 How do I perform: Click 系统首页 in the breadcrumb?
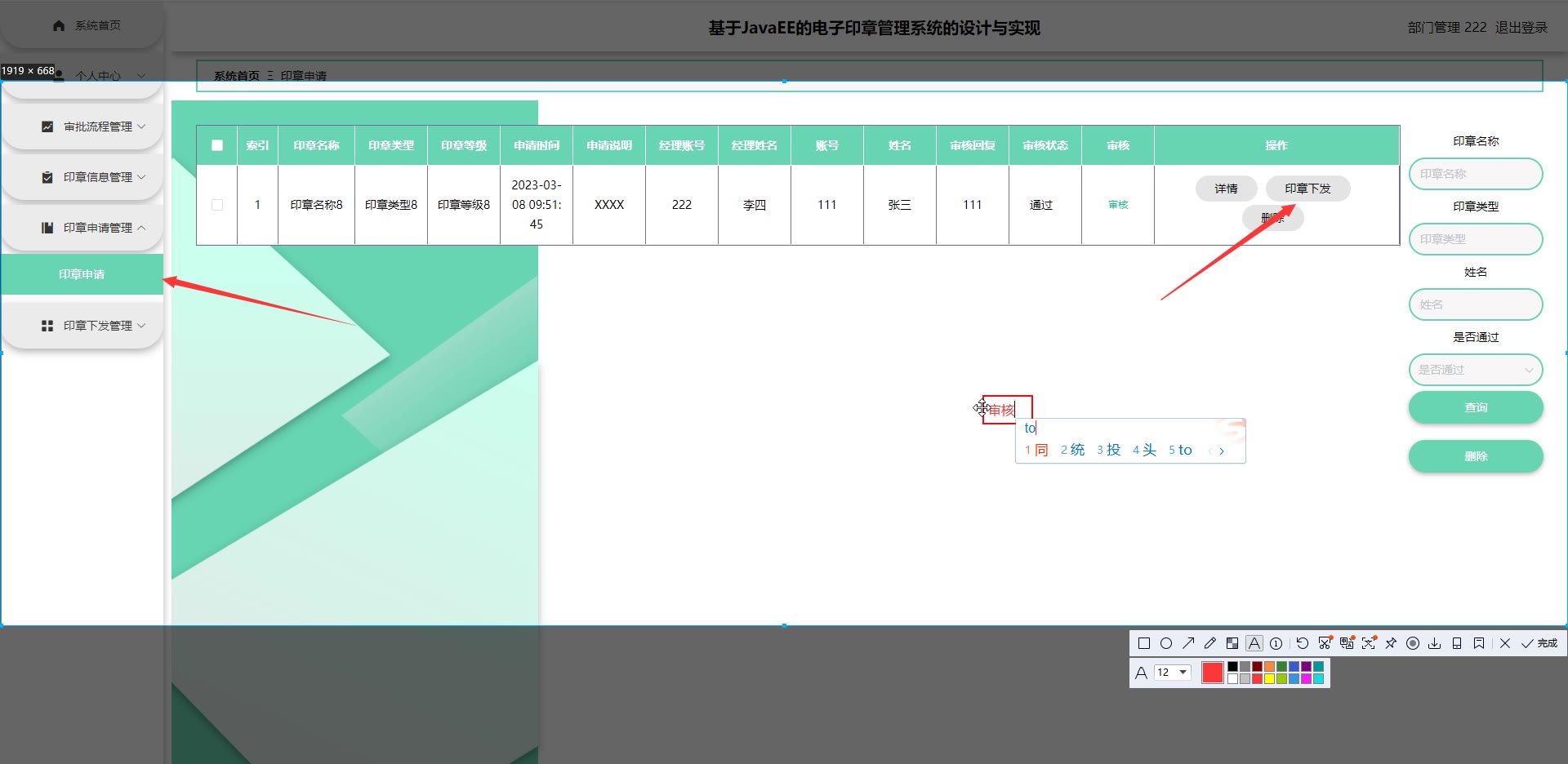click(237, 76)
